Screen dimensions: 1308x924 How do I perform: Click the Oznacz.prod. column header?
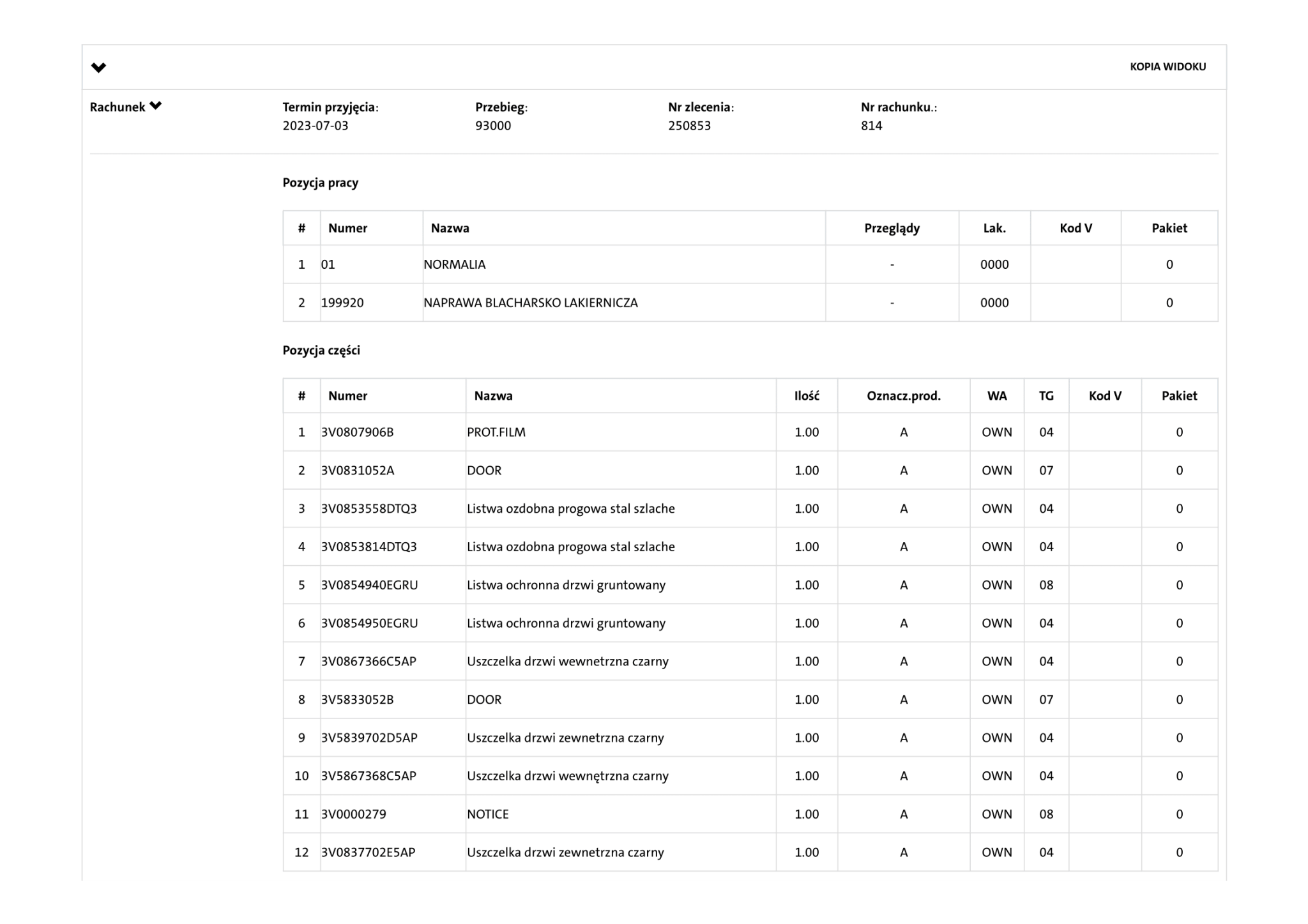click(x=903, y=396)
